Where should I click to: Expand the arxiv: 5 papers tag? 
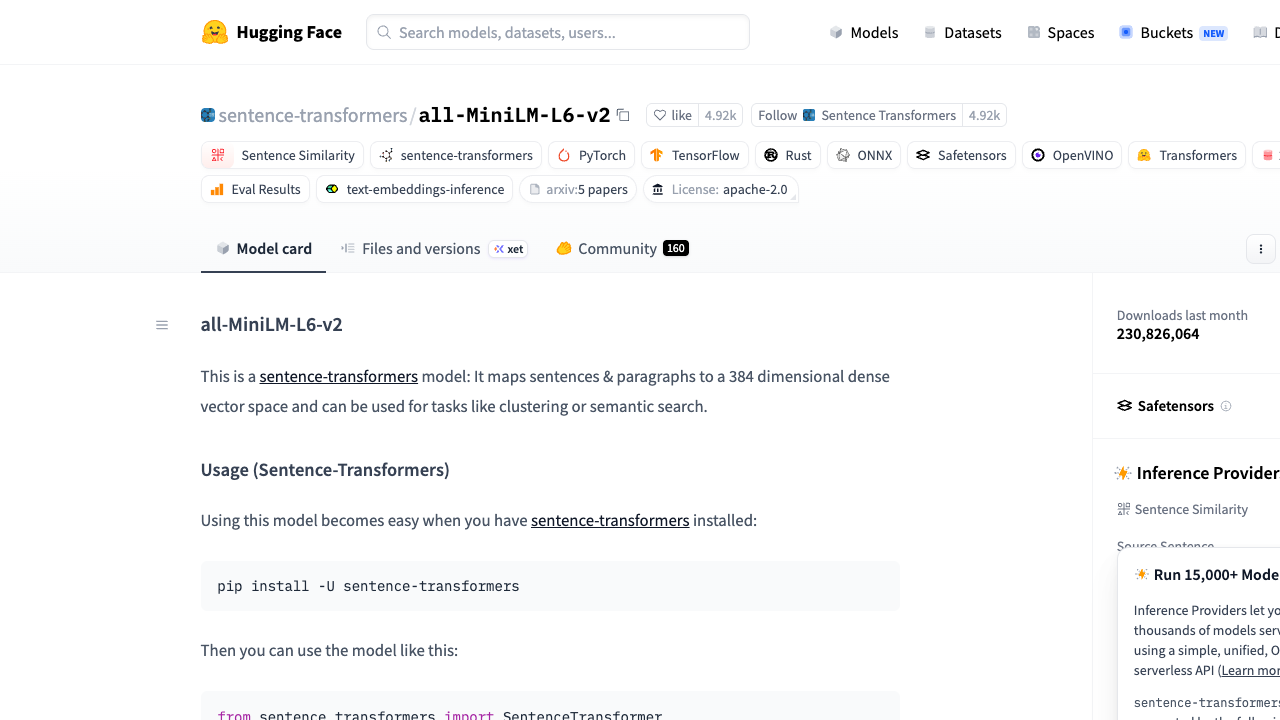tap(578, 189)
